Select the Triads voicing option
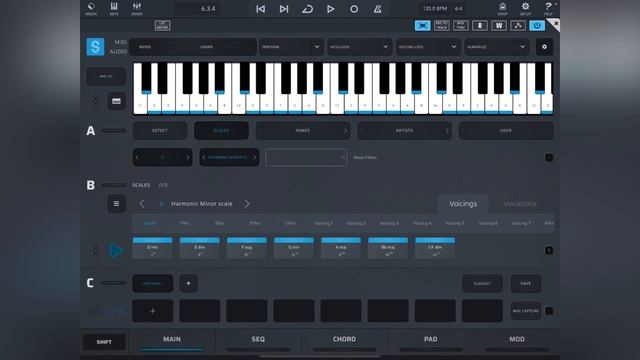The width and height of the screenshot is (640, 360). pyautogui.click(x=150, y=223)
